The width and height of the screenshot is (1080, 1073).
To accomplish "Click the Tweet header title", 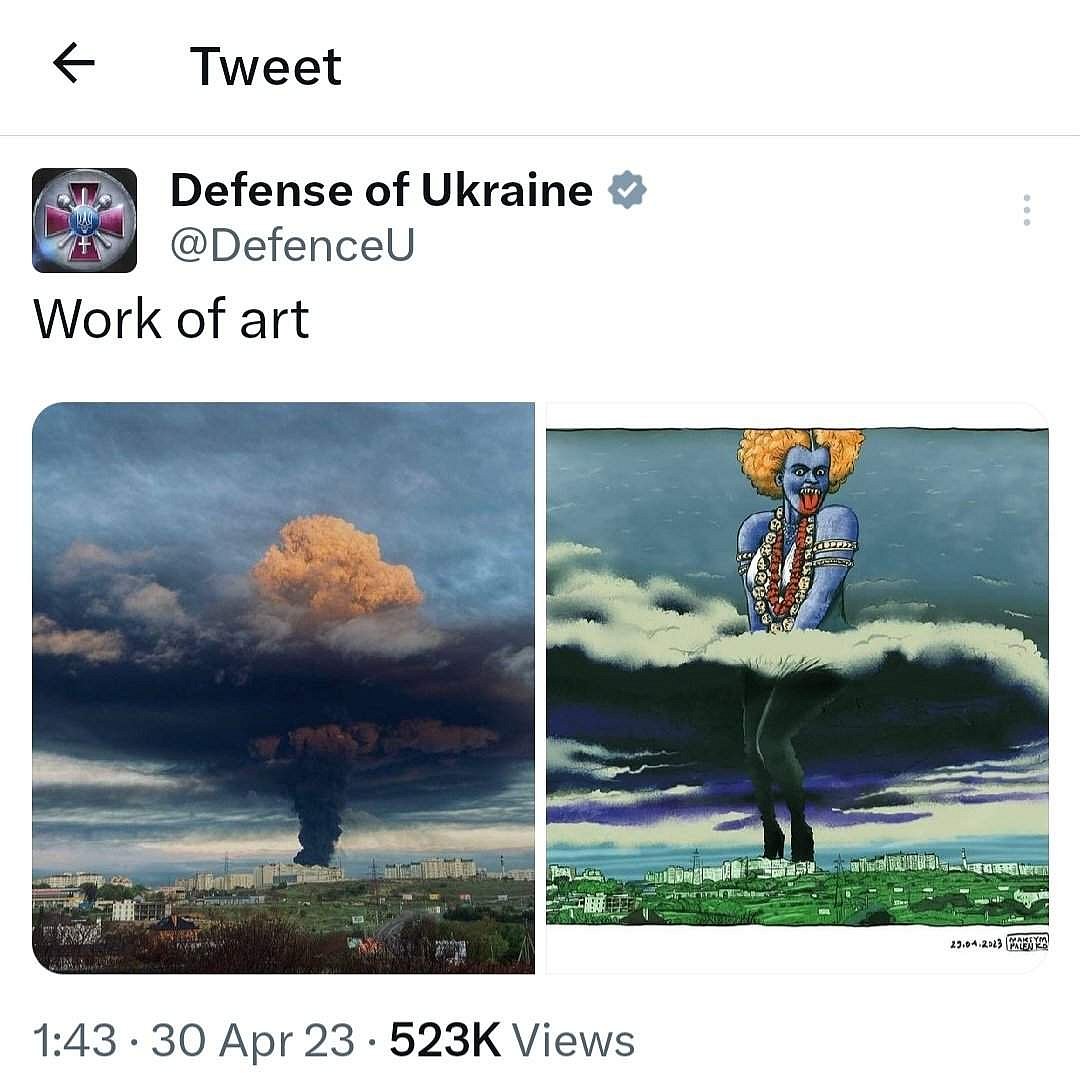I will (265, 67).
